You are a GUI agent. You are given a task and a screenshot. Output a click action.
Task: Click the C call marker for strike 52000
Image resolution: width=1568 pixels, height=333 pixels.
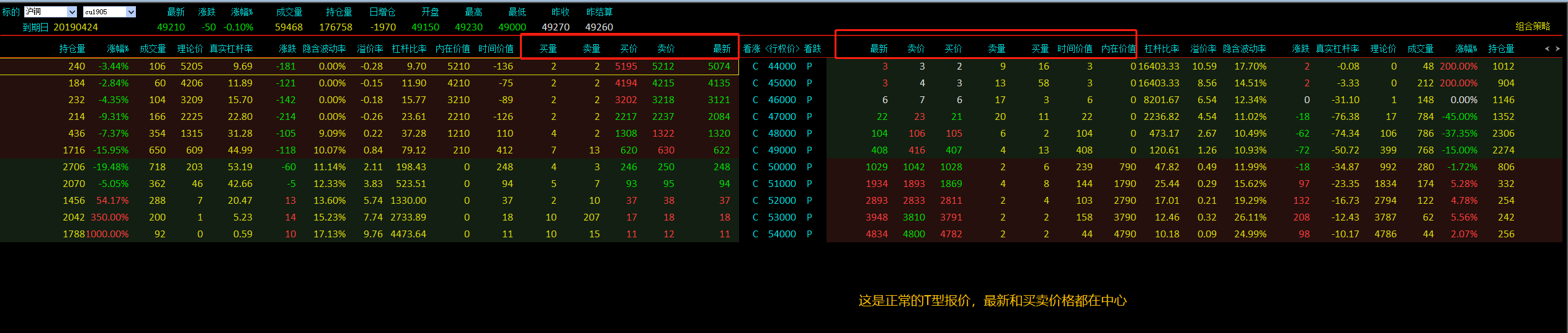tap(755, 201)
